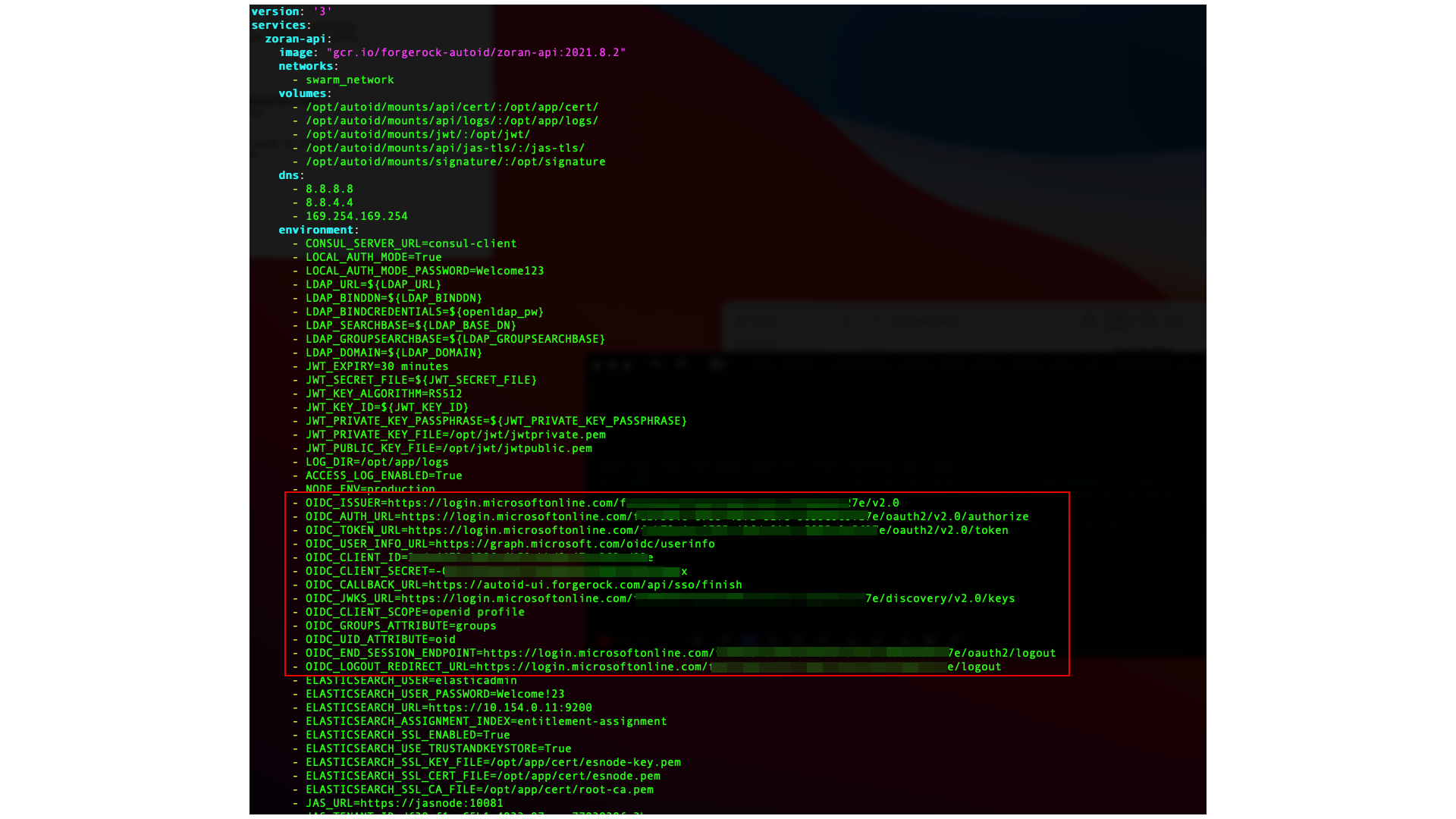Click the zoran-api image name string

tap(475, 52)
